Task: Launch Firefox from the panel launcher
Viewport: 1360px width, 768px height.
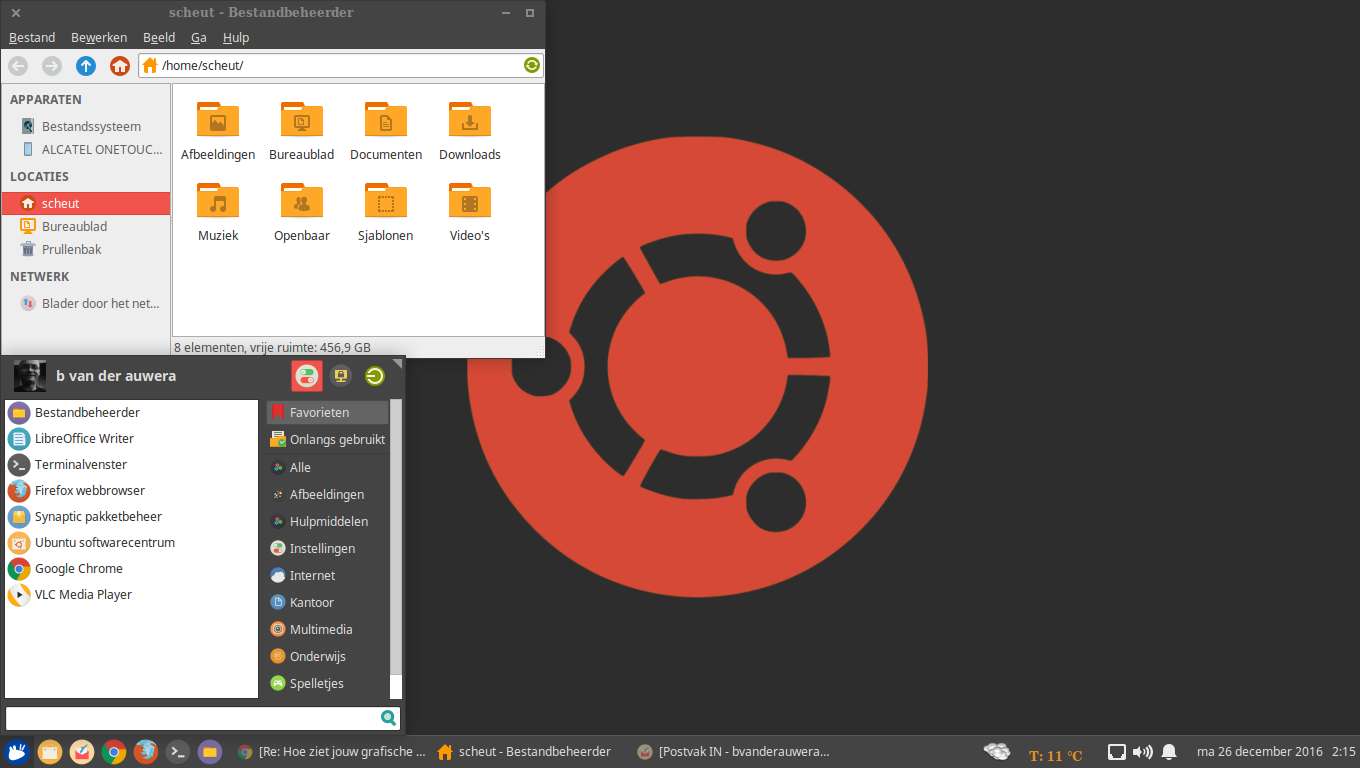Action: point(146,752)
